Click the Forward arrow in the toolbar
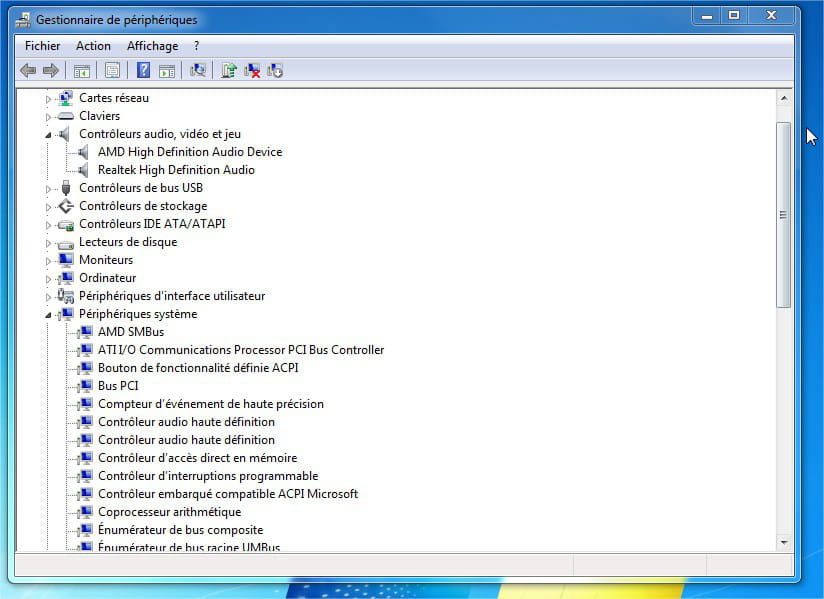824x599 pixels. pos(50,70)
